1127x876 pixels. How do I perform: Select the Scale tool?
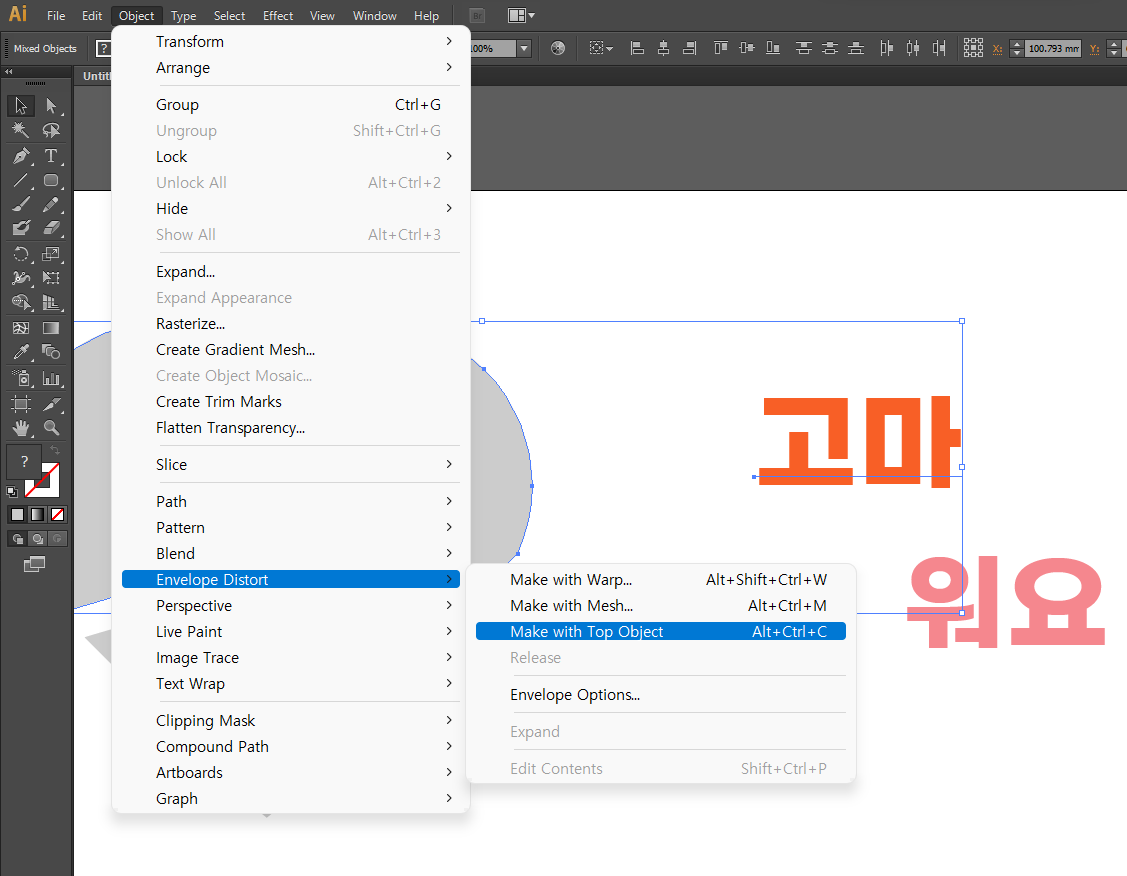[51, 254]
